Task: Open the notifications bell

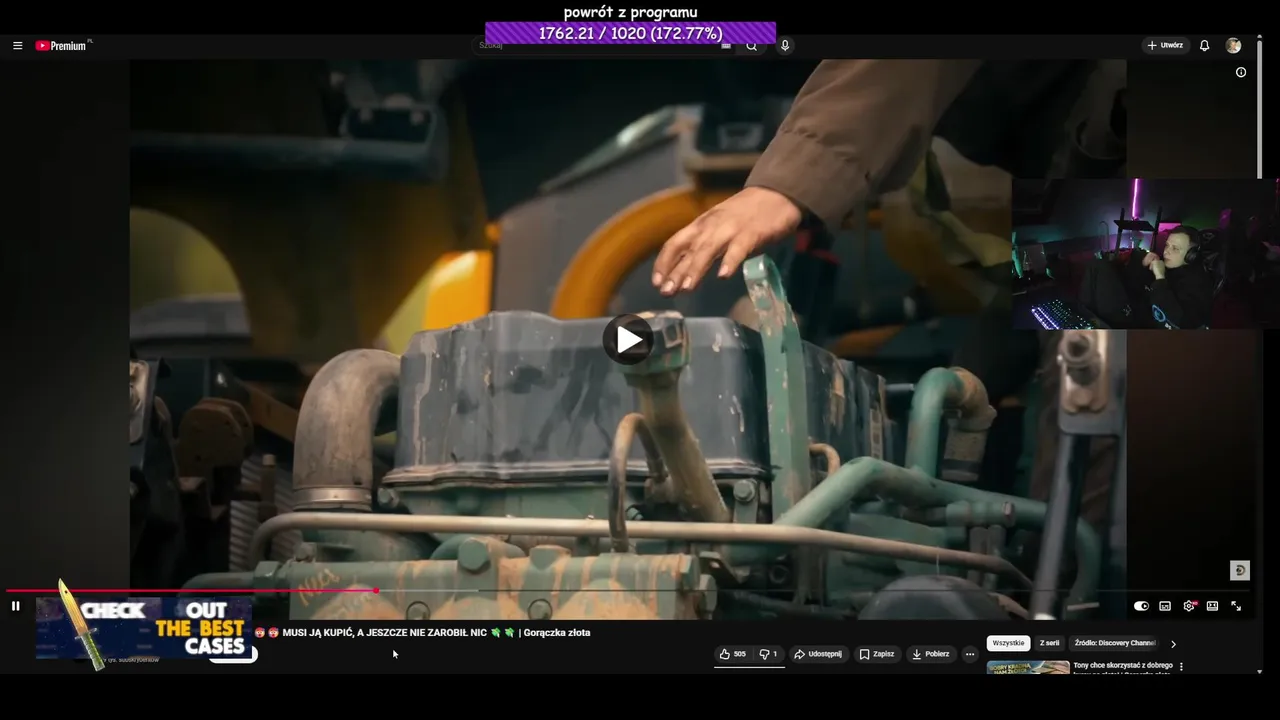Action: [x=1204, y=45]
